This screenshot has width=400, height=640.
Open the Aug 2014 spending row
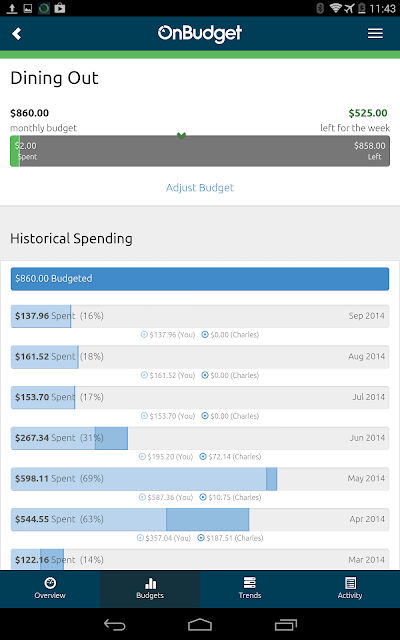coord(200,357)
